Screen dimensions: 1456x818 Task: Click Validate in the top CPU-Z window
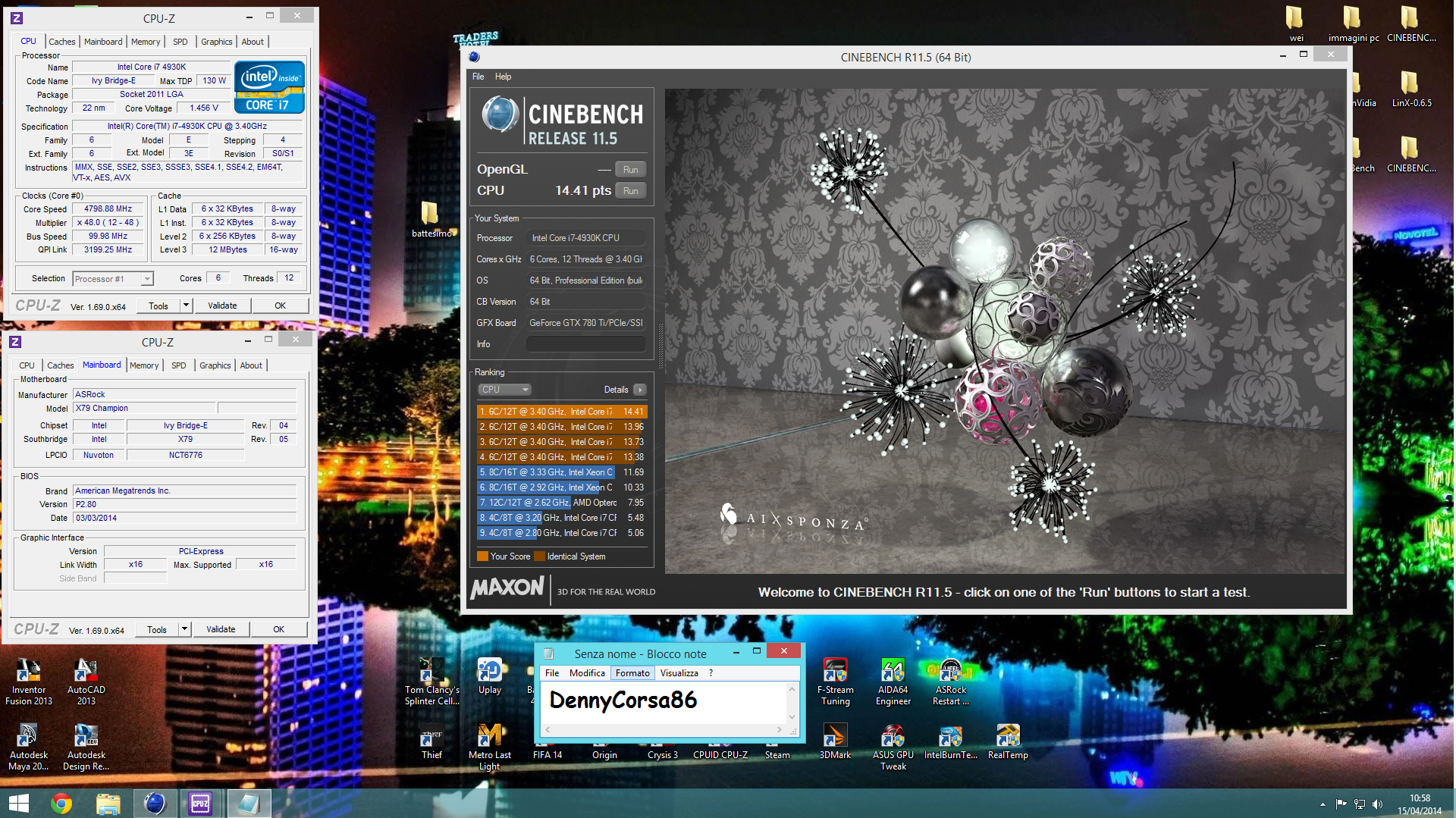click(x=222, y=306)
